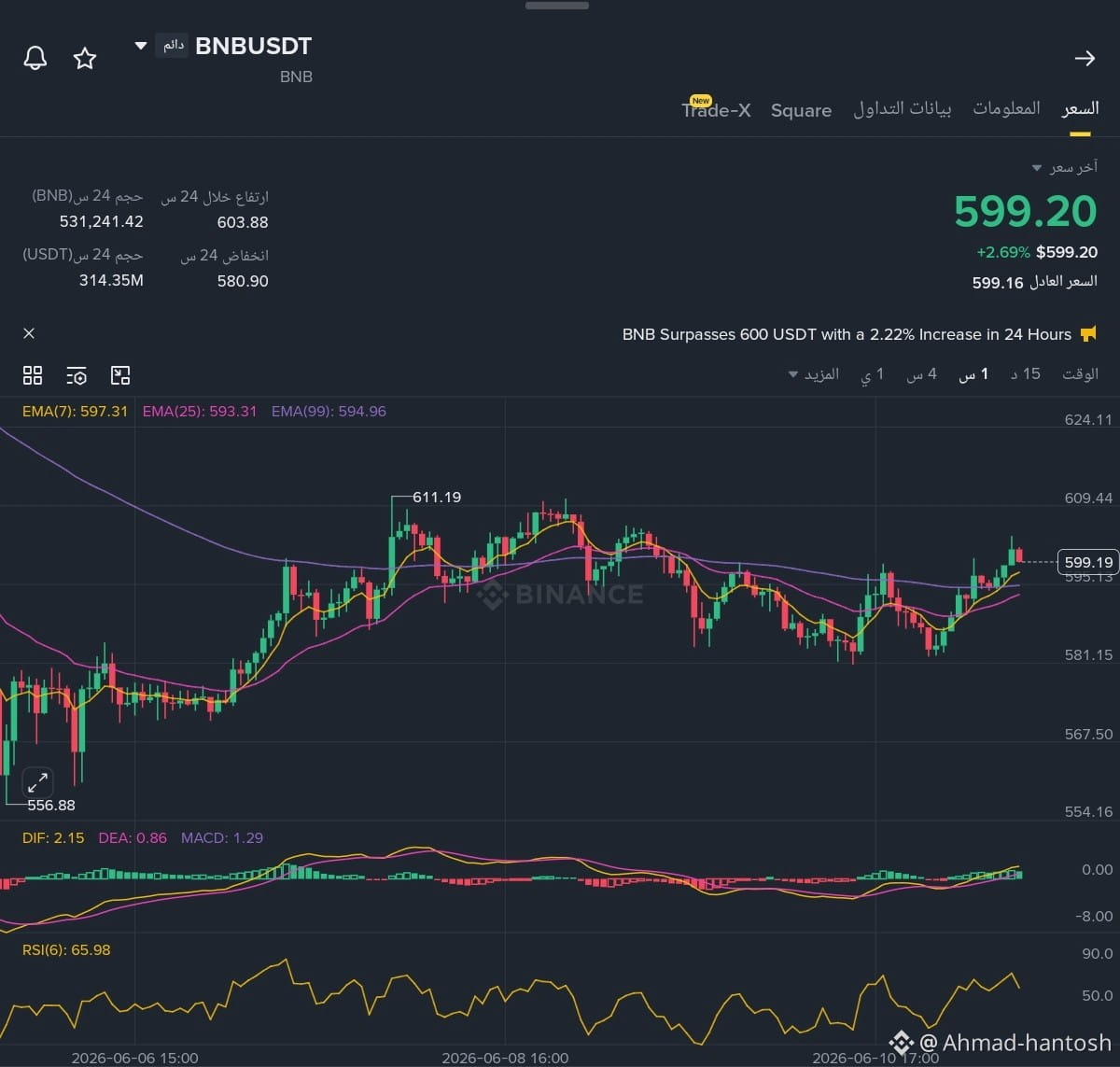1120x1067 pixels.
Task: Open the chart layout grid icon
Action: pyautogui.click(x=33, y=375)
